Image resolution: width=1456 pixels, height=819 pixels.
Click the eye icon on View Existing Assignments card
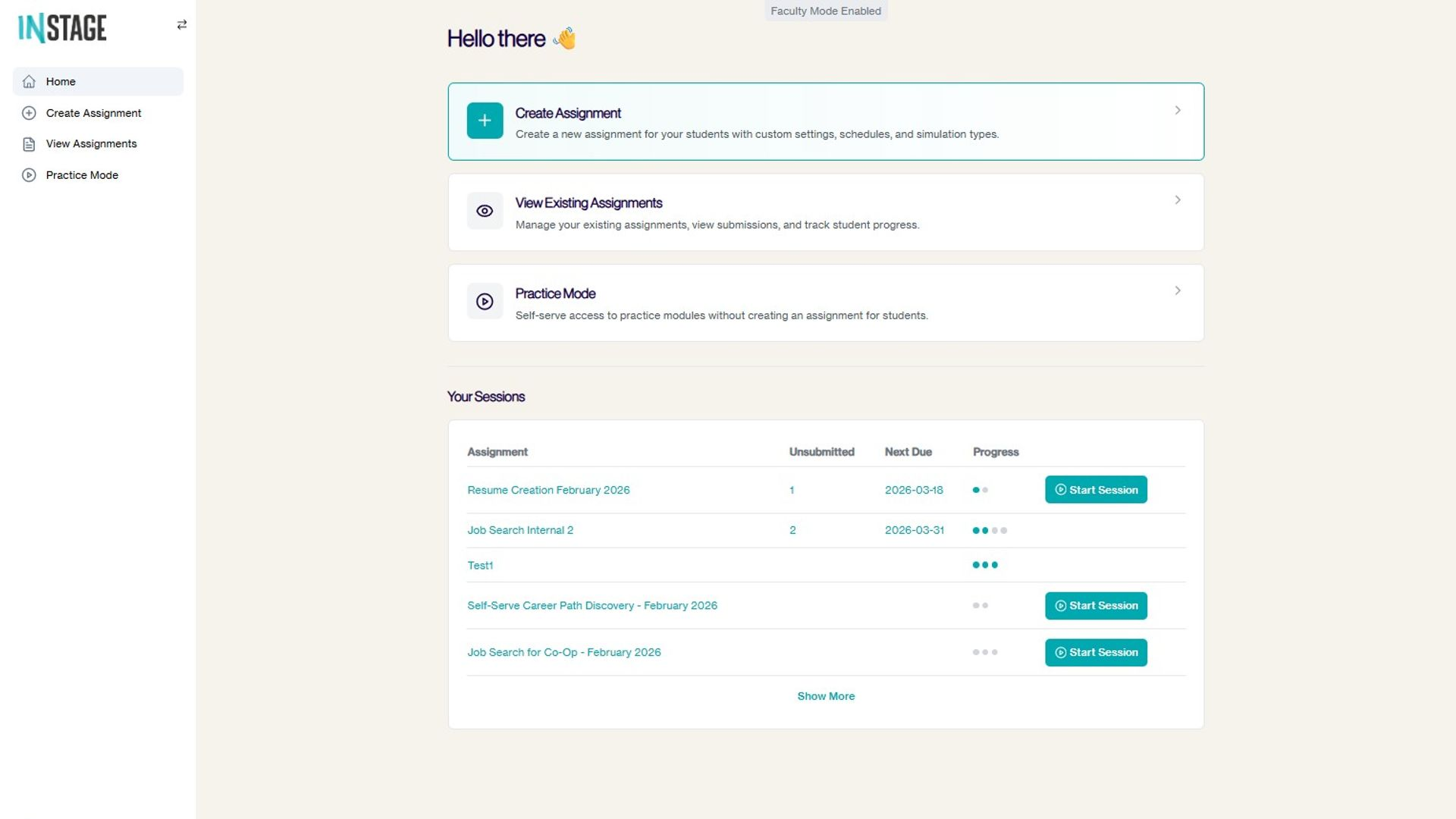[x=485, y=211]
